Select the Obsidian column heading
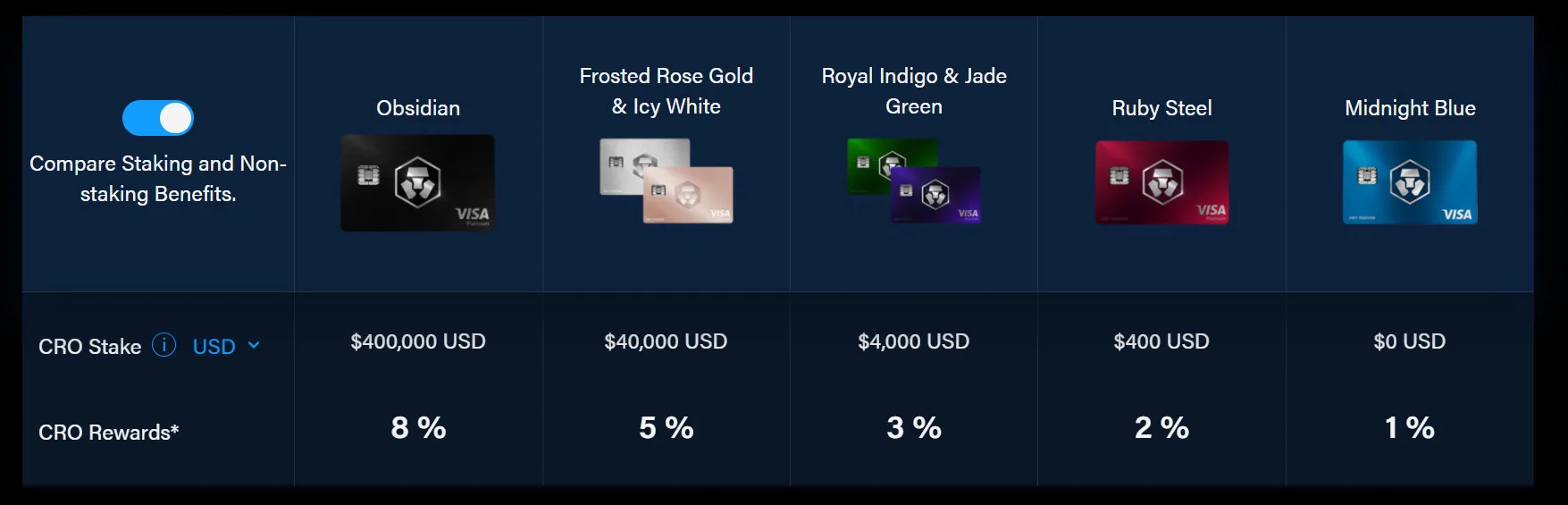 (418, 108)
